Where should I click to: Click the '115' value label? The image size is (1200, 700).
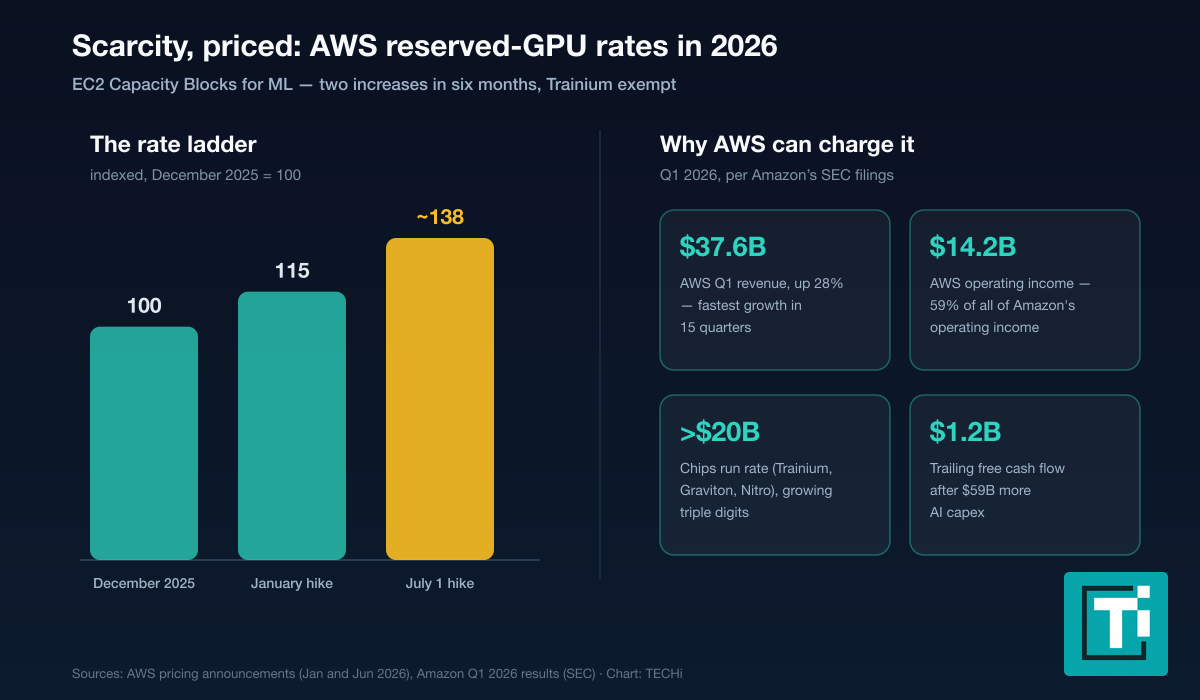[x=292, y=271]
